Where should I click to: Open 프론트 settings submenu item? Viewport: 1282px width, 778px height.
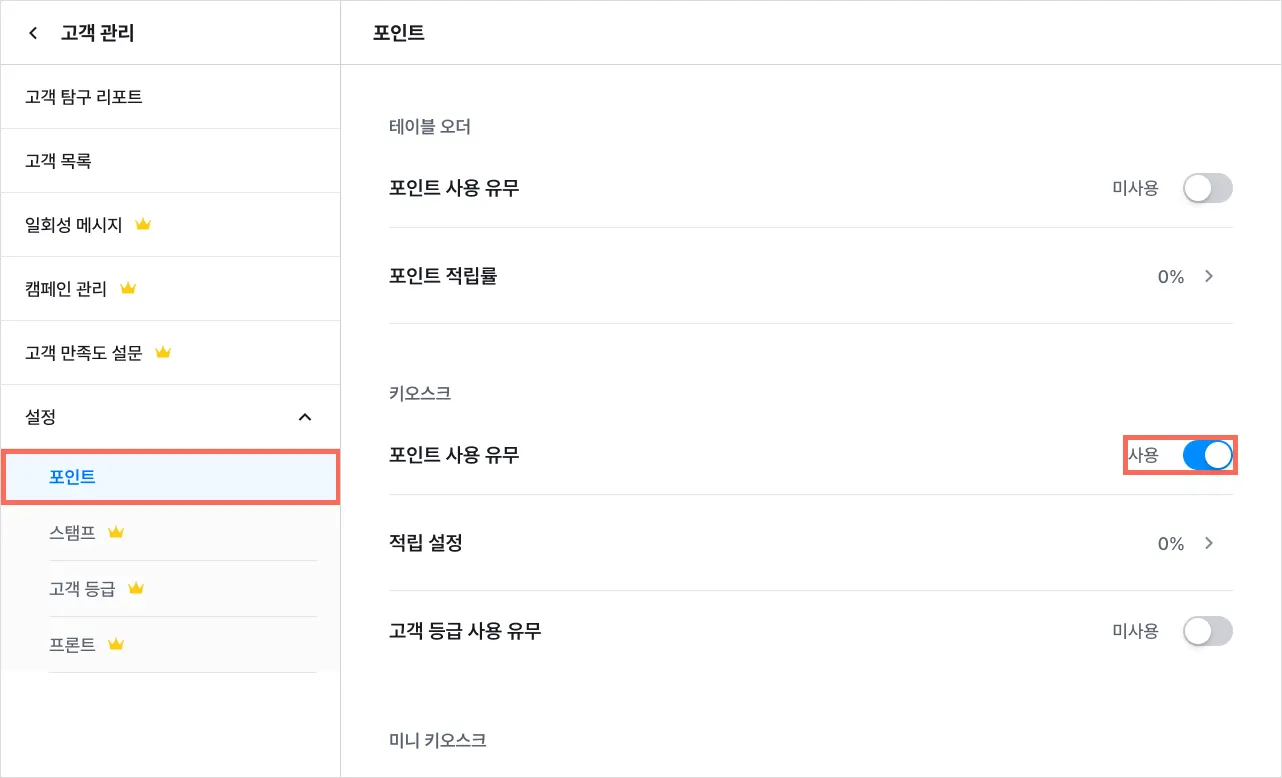point(72,645)
